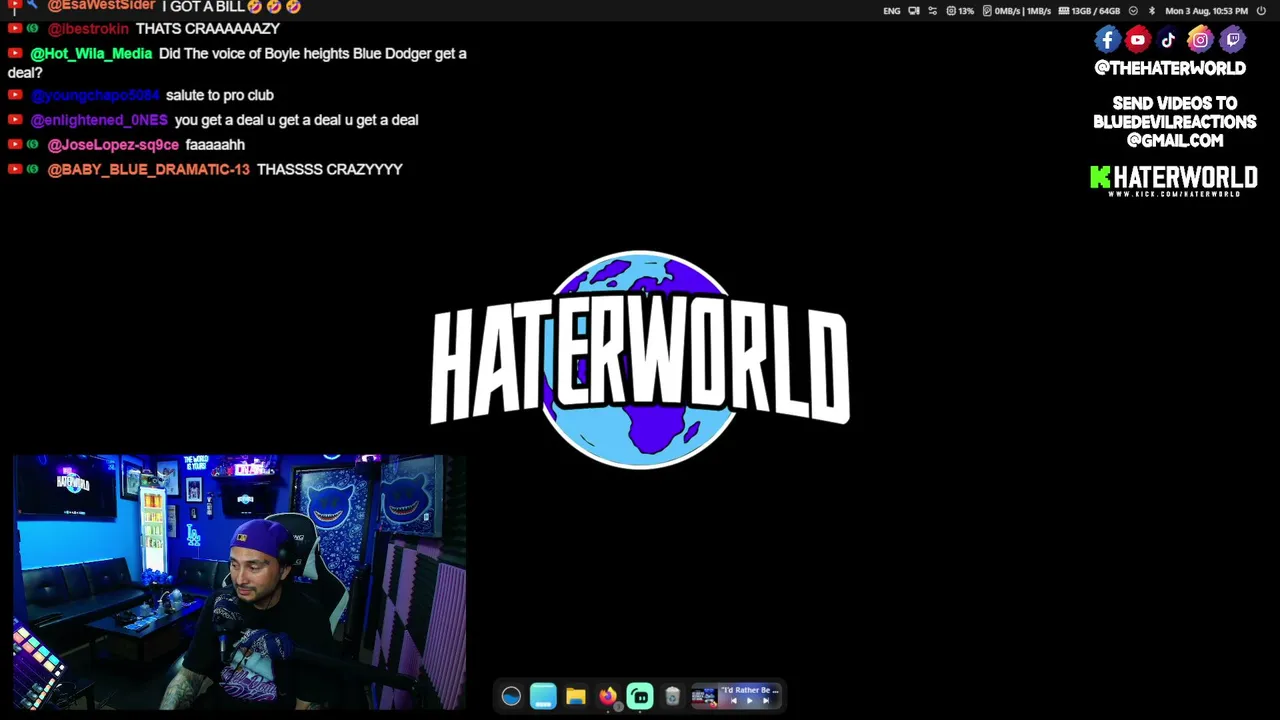
Task: Open the display/monitor icon in top bar
Action: [x=914, y=11]
